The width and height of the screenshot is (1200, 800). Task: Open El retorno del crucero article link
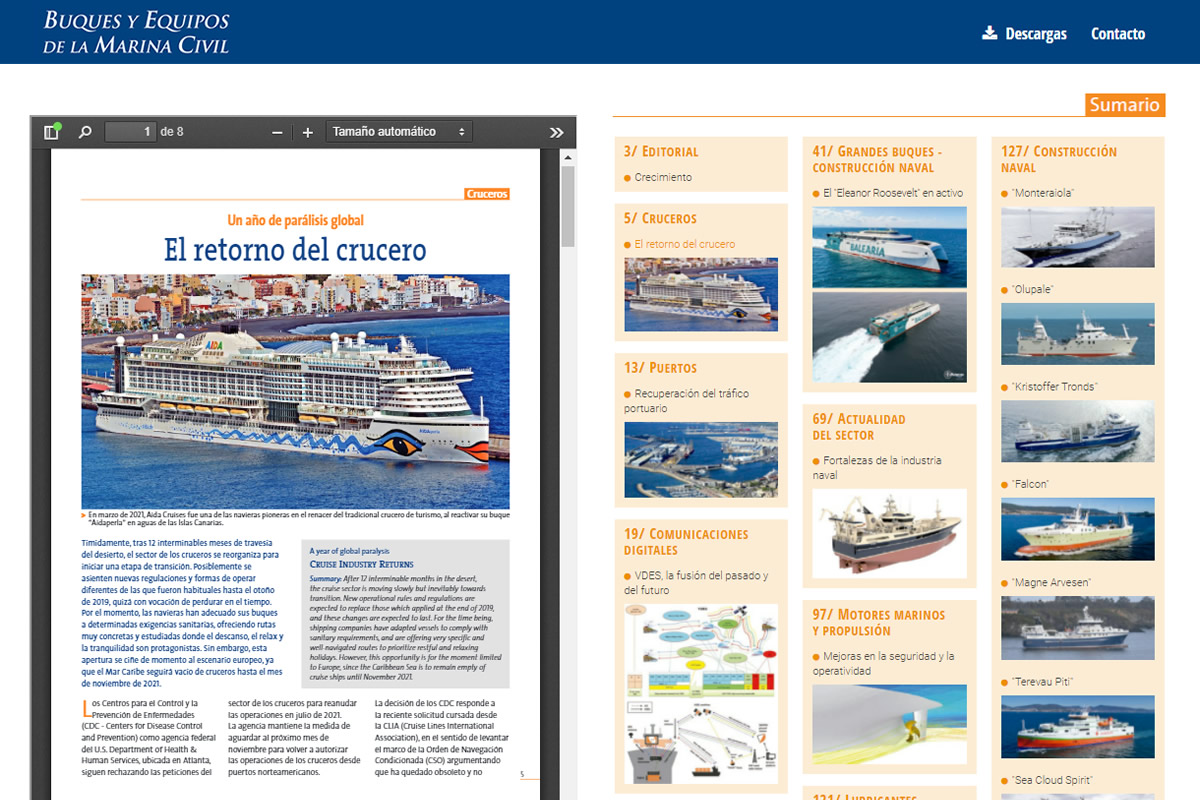[x=685, y=244]
